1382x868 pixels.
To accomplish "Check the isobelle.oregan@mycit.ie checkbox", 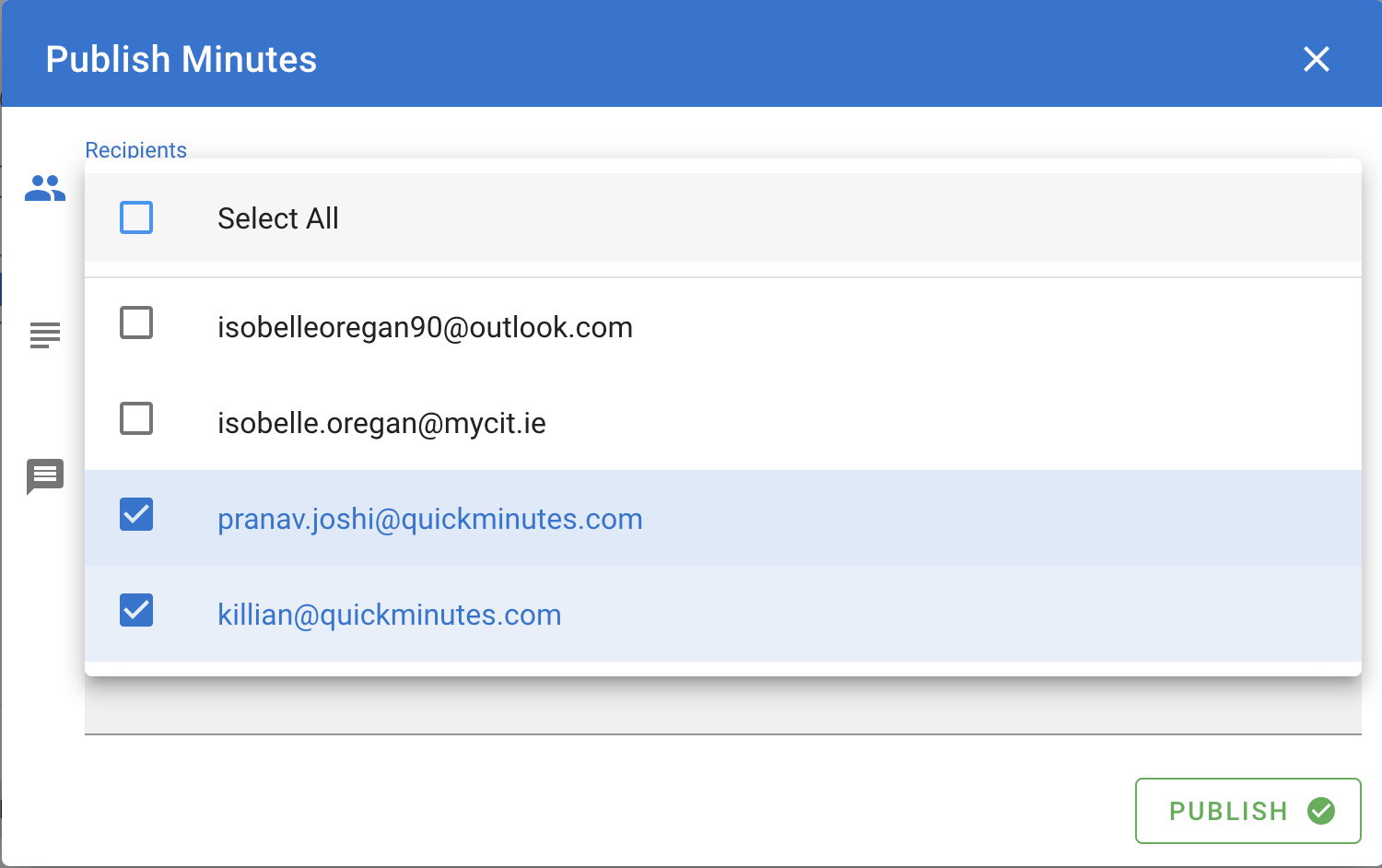I will click(x=136, y=418).
